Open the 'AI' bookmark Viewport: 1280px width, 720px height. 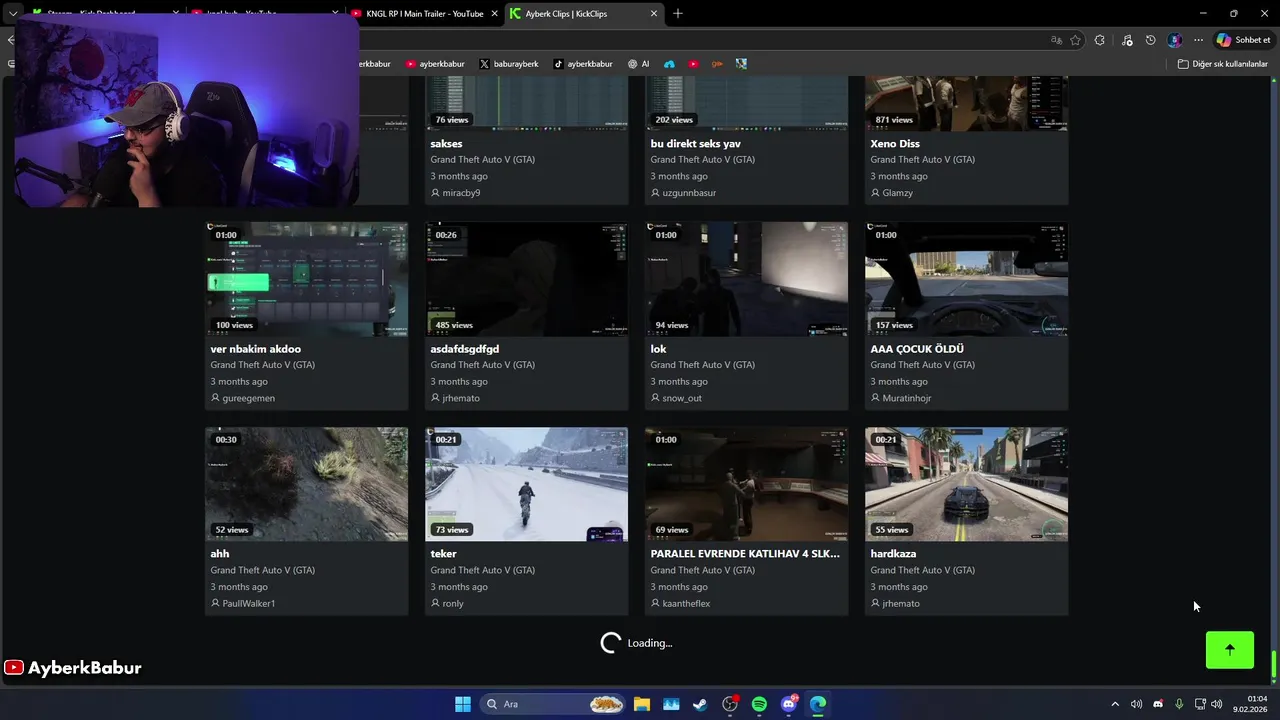pos(638,64)
